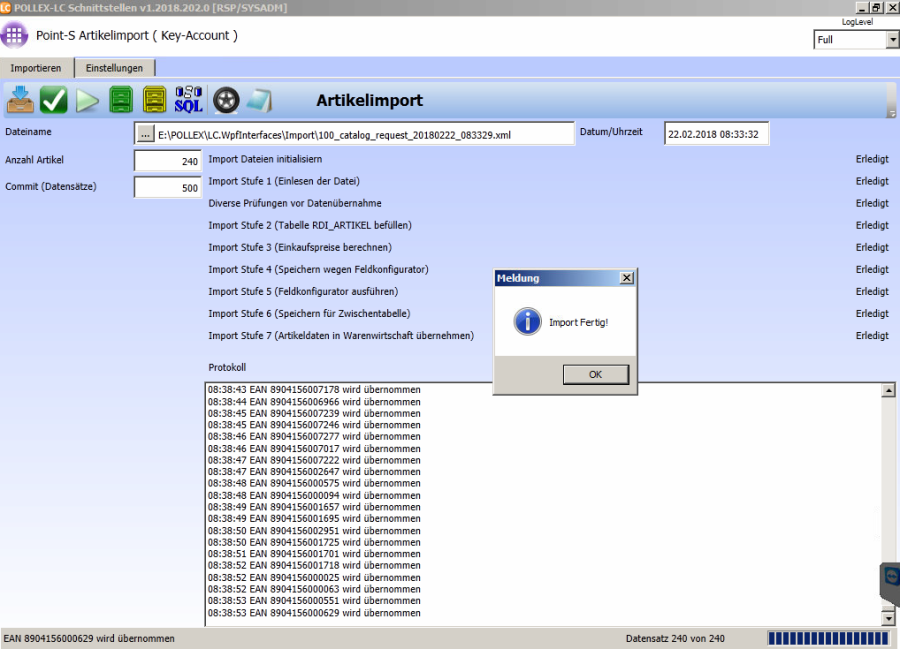Switch to the Einstellungen tab
This screenshot has height=649, width=900.
(115, 68)
